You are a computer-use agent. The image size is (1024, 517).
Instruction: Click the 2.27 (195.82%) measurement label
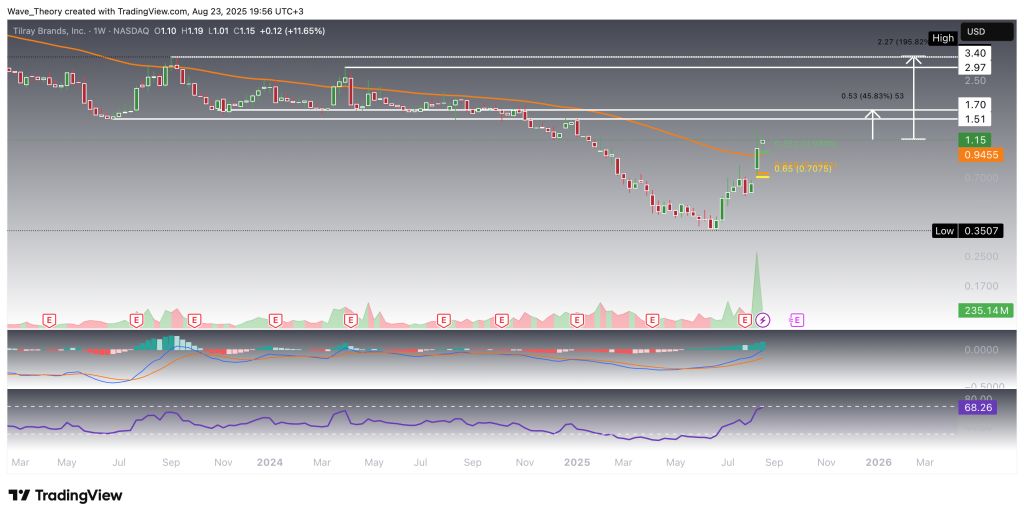pyautogui.click(x=901, y=41)
